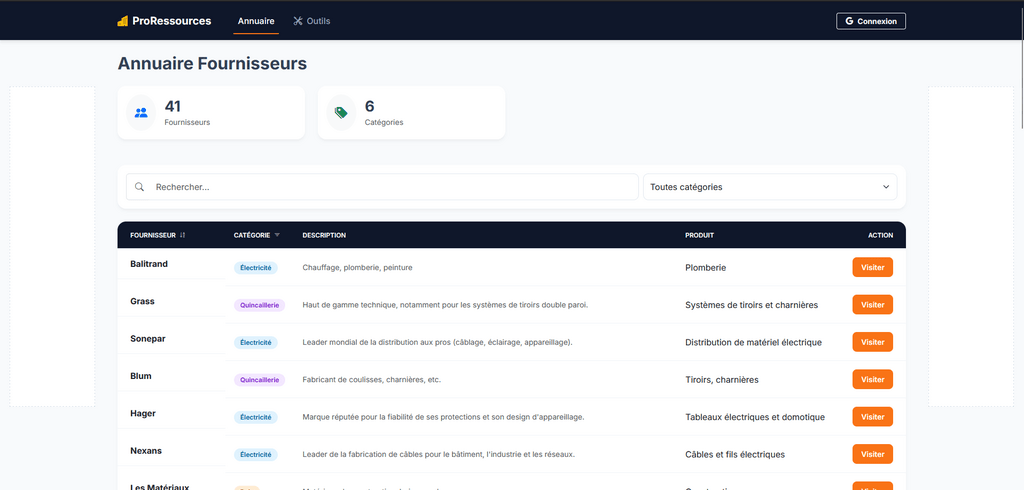1024x490 pixels.
Task: Open the Sonepar Visiter button
Action: [872, 342]
